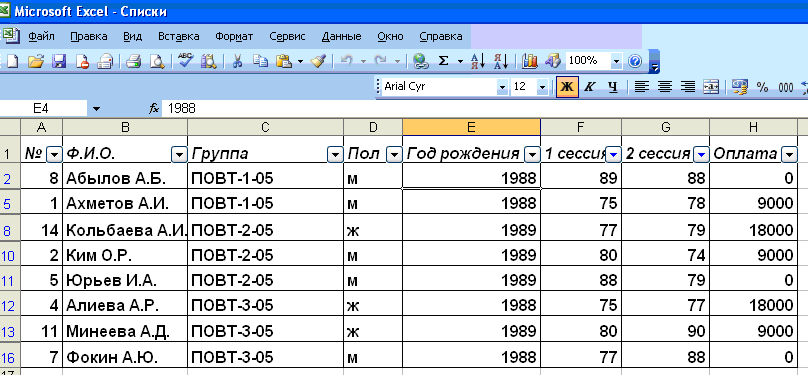Copy selection with the Copy icon

pos(261,62)
